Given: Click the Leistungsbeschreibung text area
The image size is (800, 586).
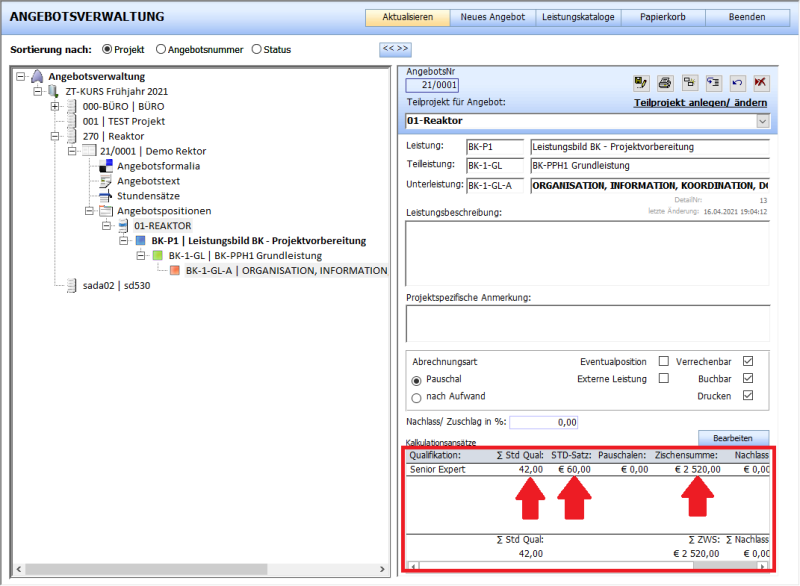Looking at the screenshot, I should 587,253.
